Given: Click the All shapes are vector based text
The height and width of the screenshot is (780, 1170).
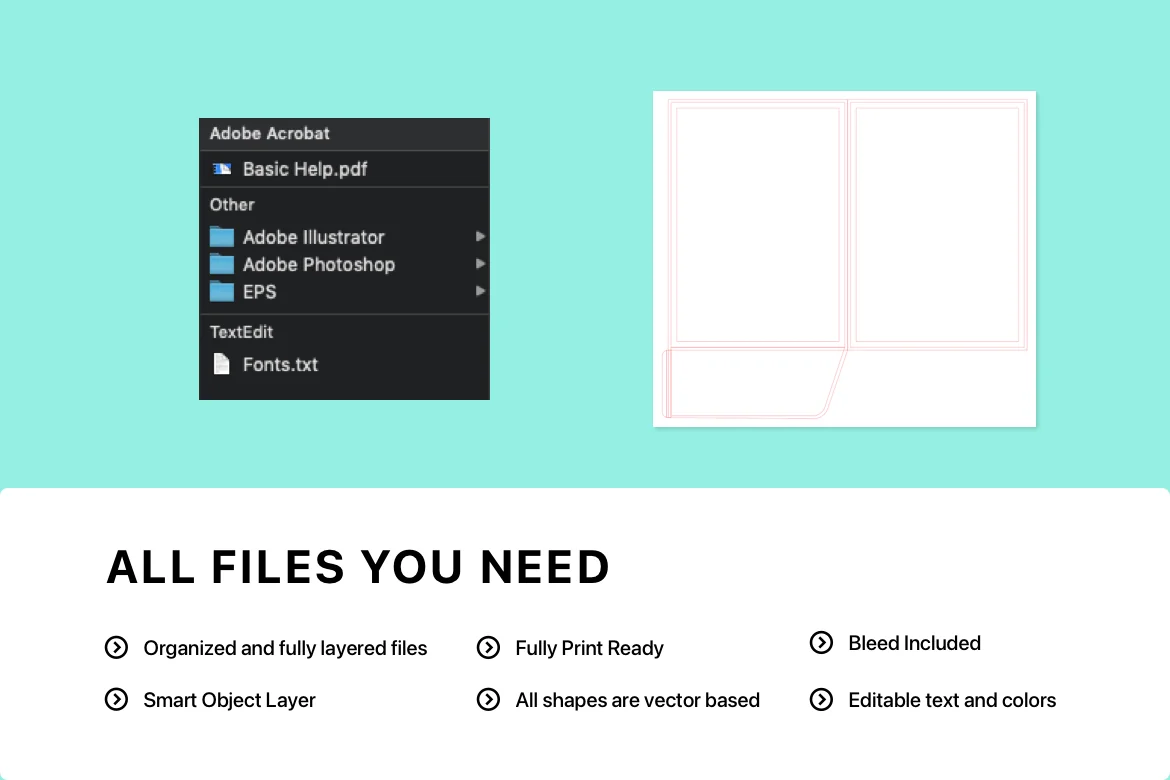Looking at the screenshot, I should point(637,700).
